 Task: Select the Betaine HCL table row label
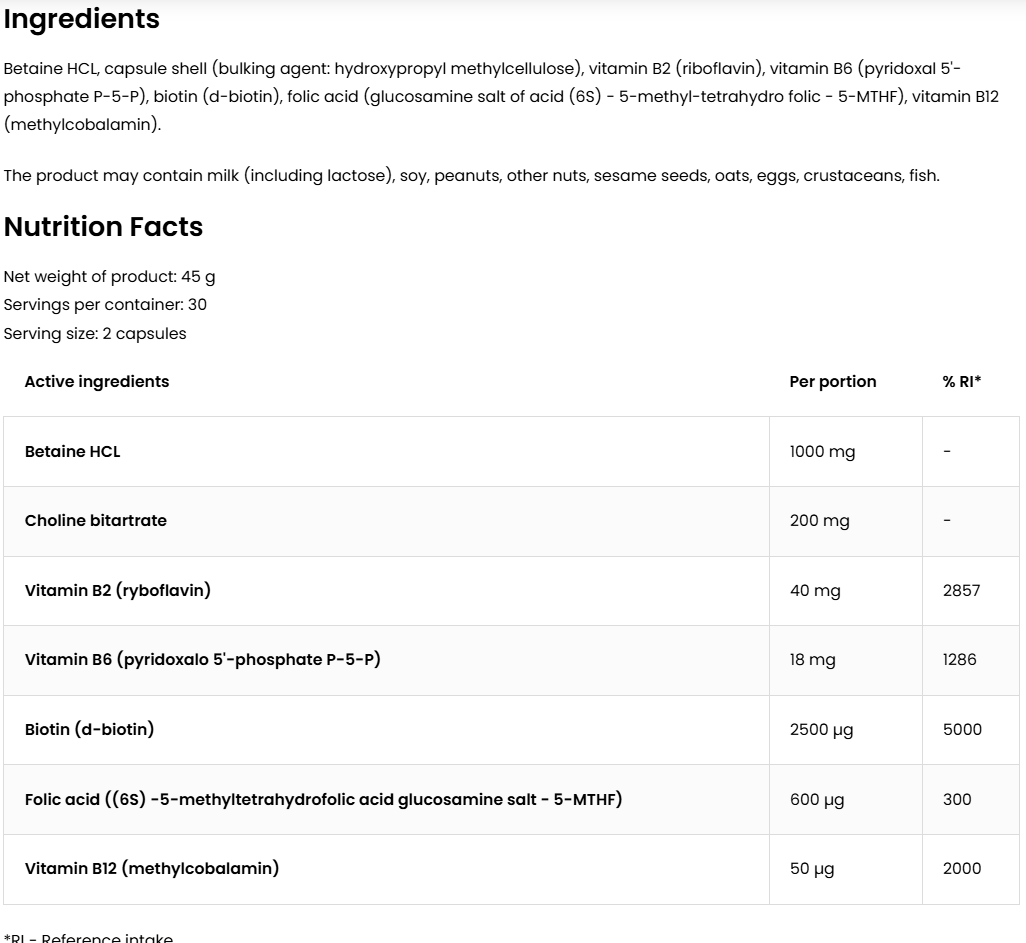pos(72,452)
